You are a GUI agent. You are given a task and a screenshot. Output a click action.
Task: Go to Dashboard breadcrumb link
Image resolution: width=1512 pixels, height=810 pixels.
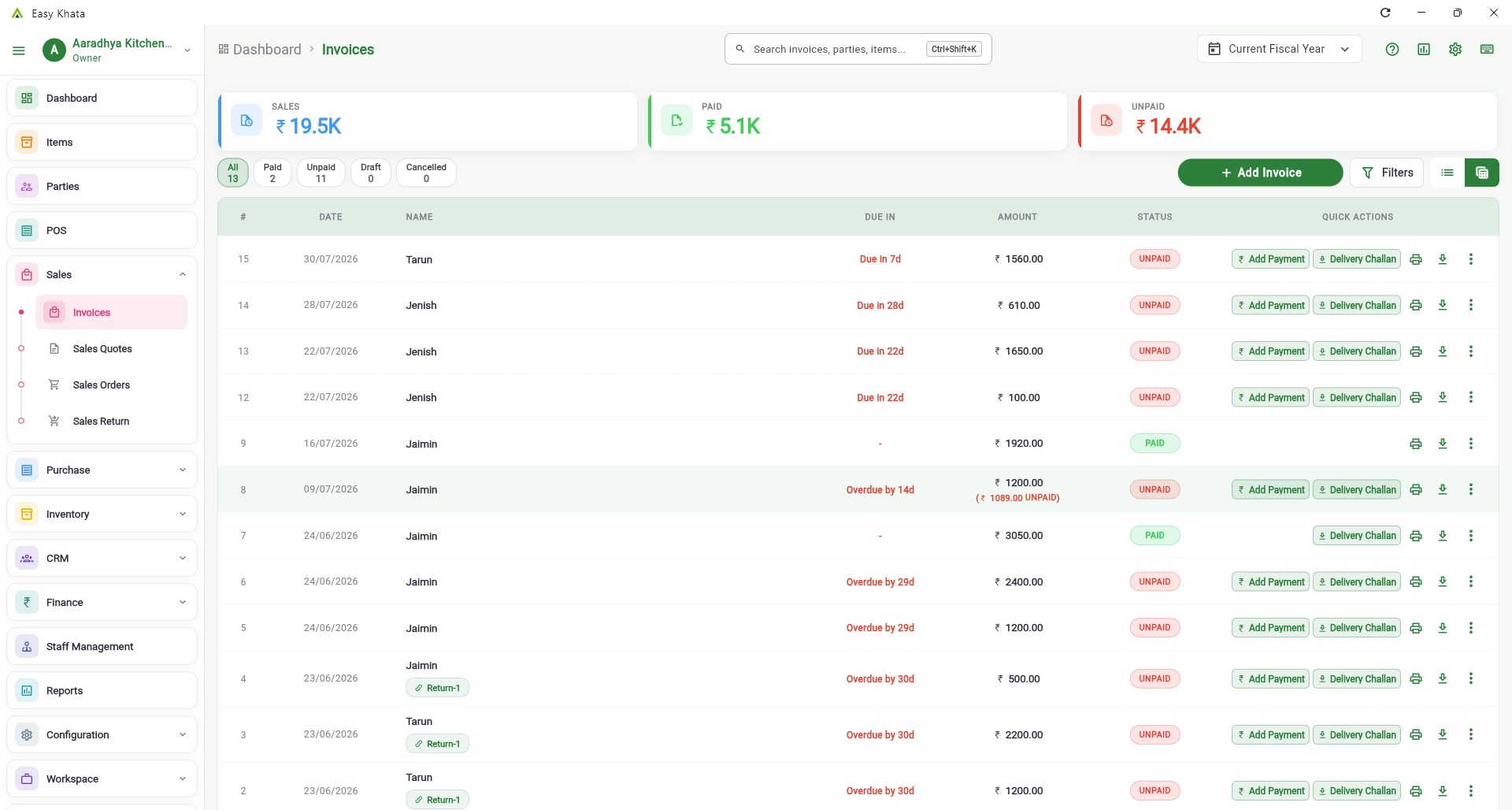260,50
